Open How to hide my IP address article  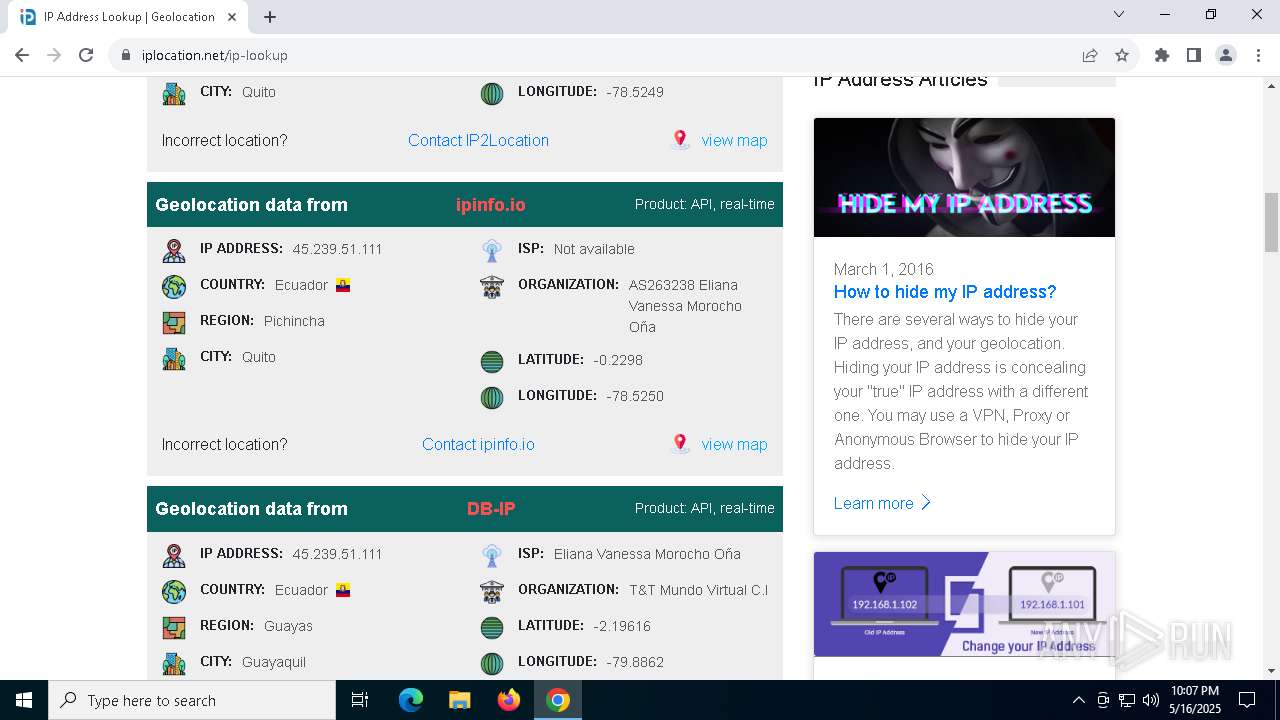pyautogui.click(x=945, y=292)
